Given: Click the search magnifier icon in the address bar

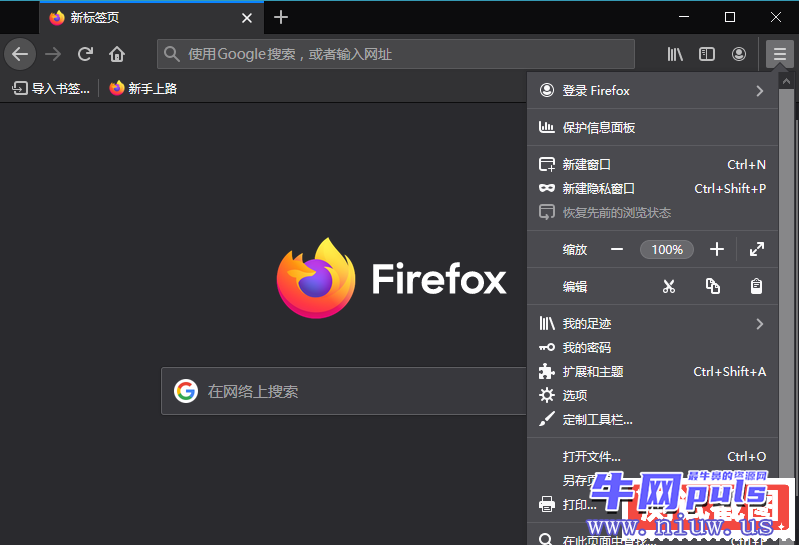Looking at the screenshot, I should point(172,54).
